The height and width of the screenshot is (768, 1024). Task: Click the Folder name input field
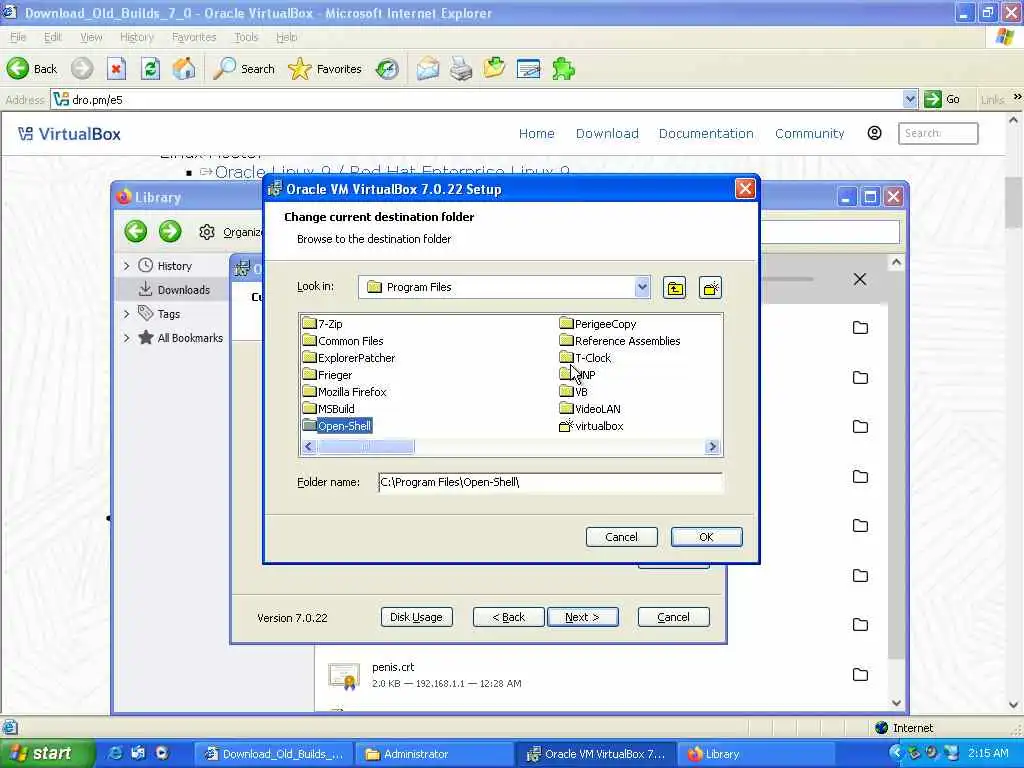(x=551, y=483)
